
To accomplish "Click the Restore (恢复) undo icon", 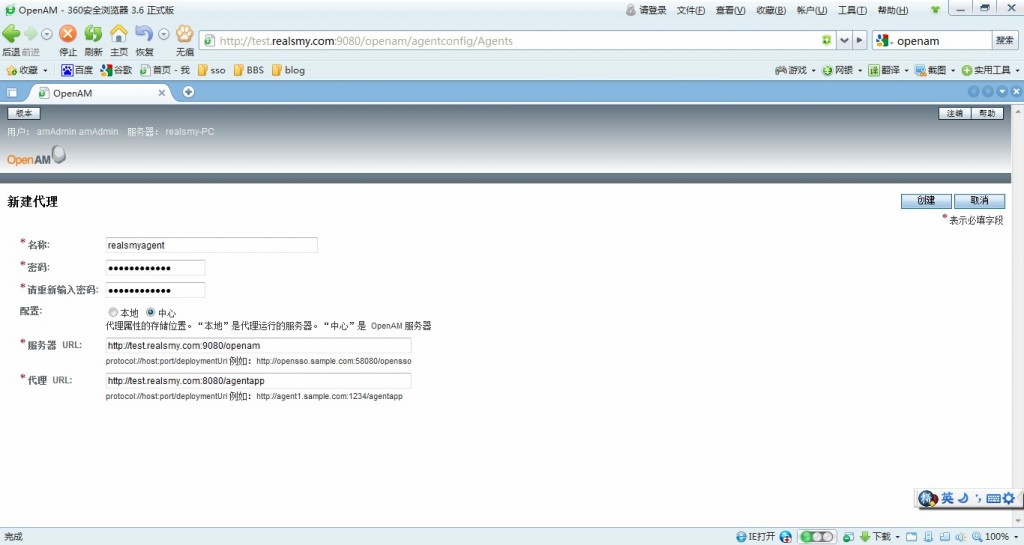I will 144,33.
